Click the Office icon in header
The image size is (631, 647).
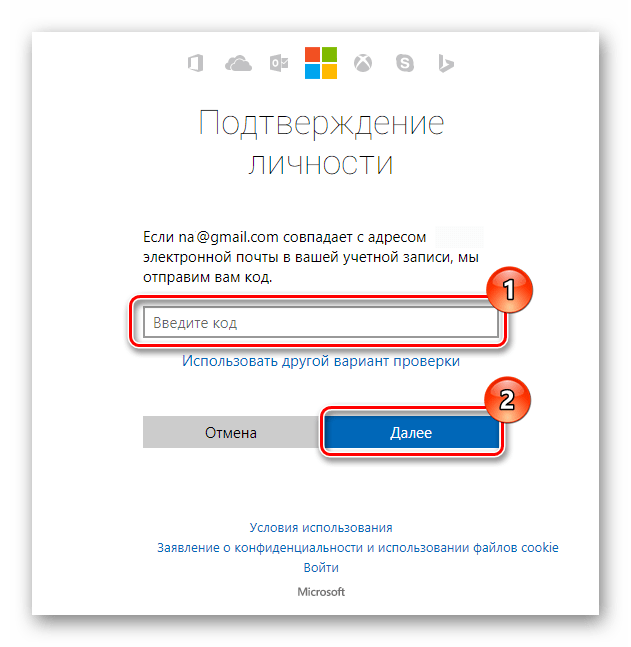tap(196, 64)
